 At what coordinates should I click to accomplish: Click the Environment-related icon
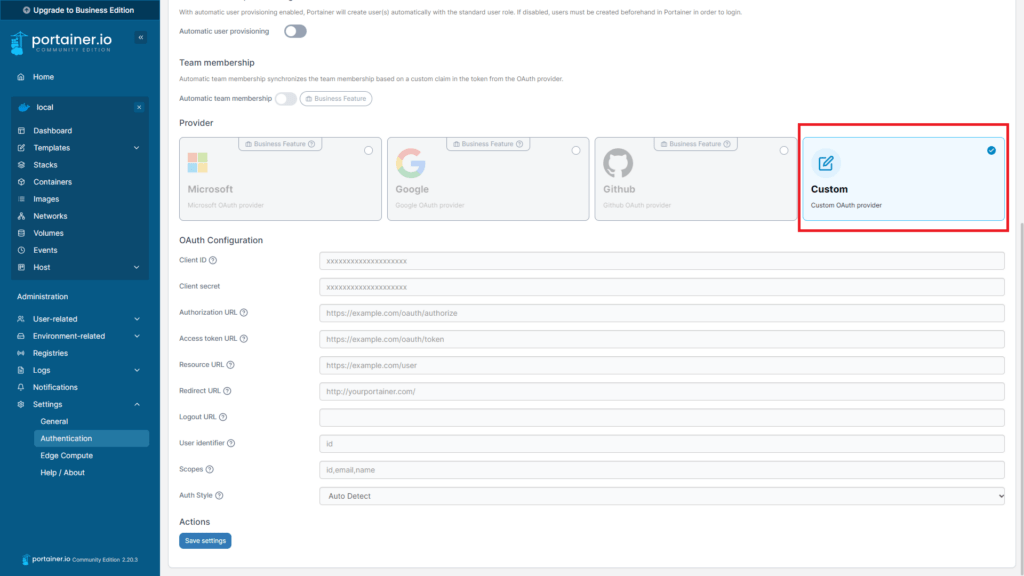[x=21, y=336]
